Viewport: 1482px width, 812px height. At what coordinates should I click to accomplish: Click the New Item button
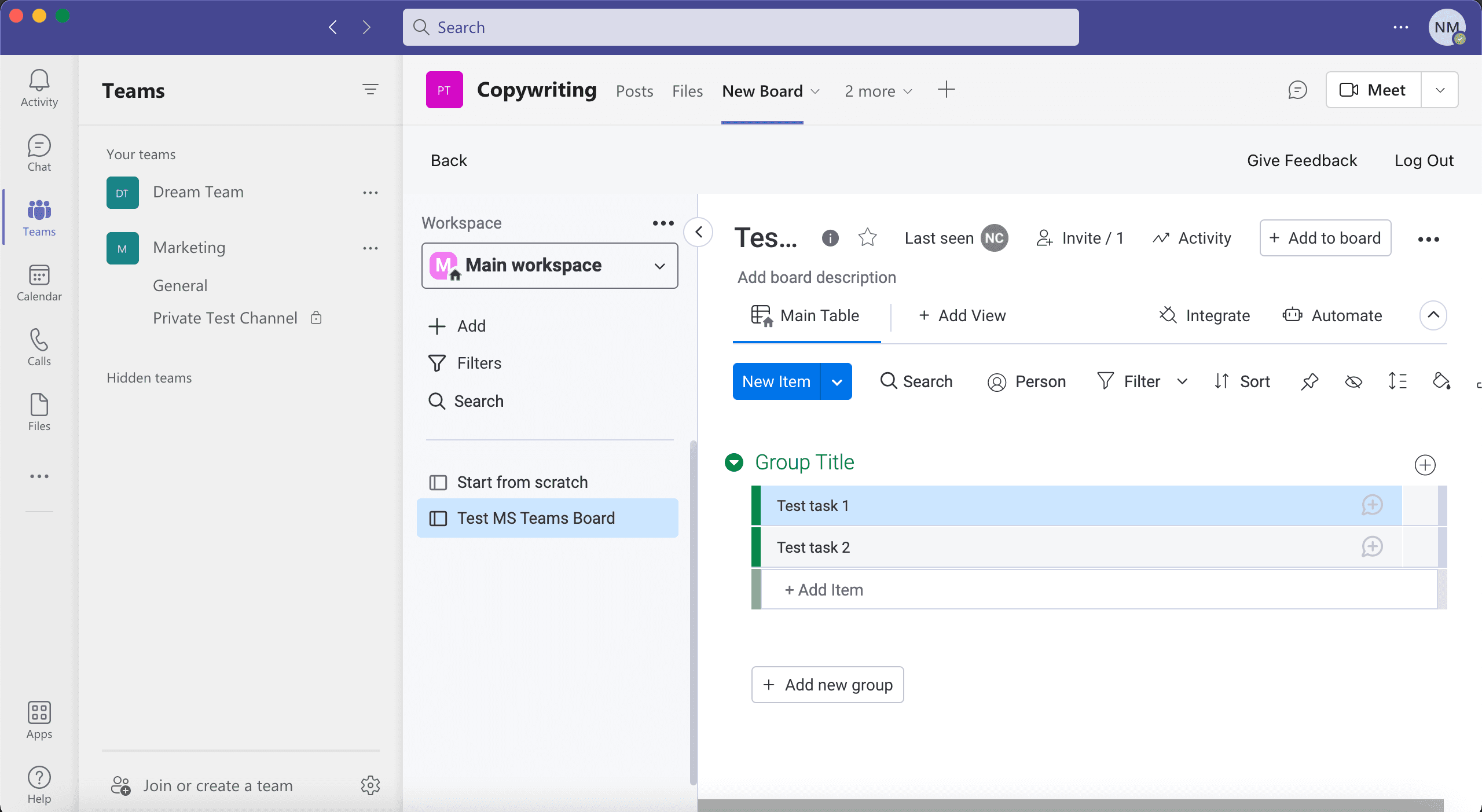(776, 381)
